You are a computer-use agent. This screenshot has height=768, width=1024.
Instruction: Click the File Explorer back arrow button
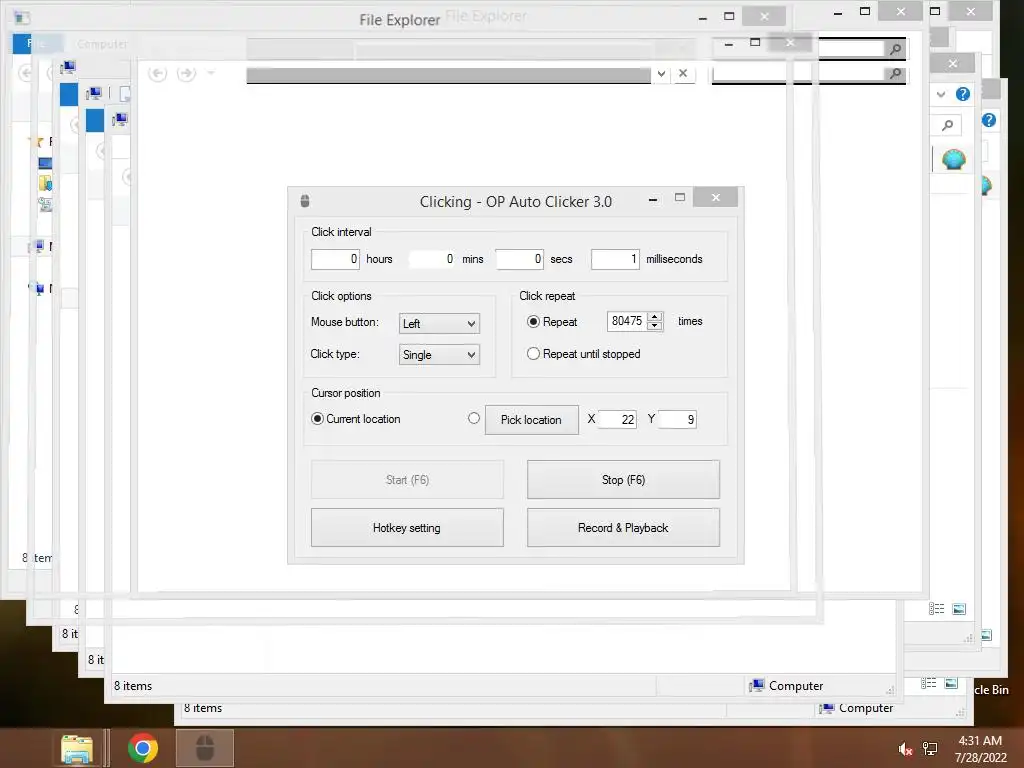point(157,73)
